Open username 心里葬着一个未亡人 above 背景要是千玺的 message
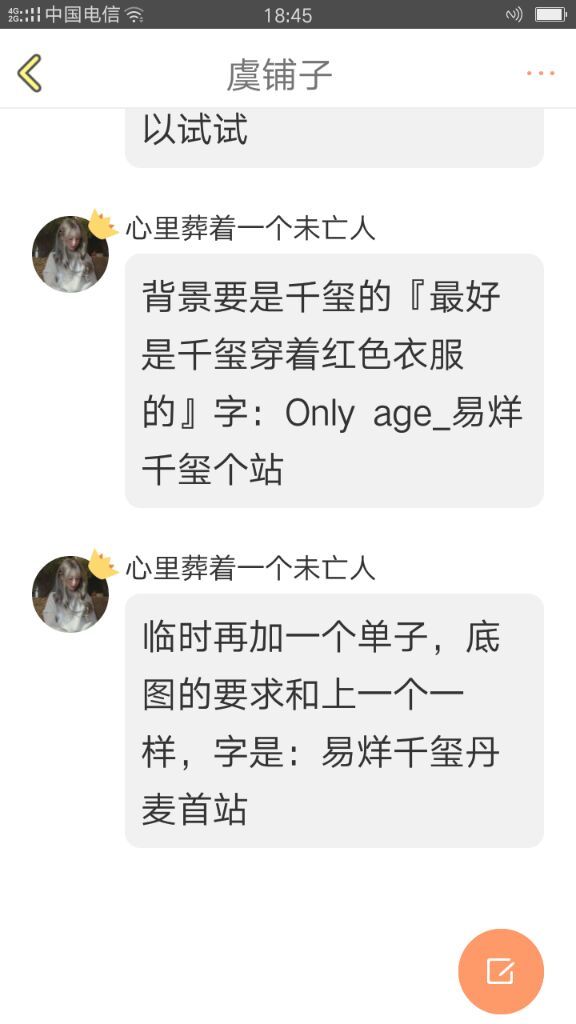The image size is (576, 1024). point(251,229)
